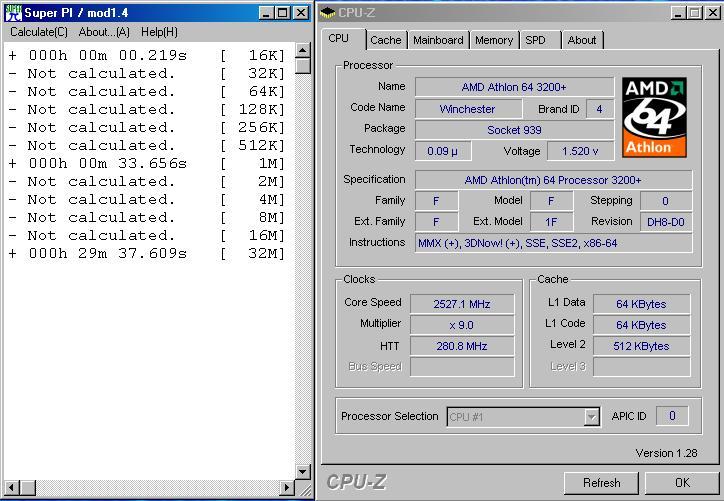
Task: Minimize the Super PI window
Action: pos(266,13)
